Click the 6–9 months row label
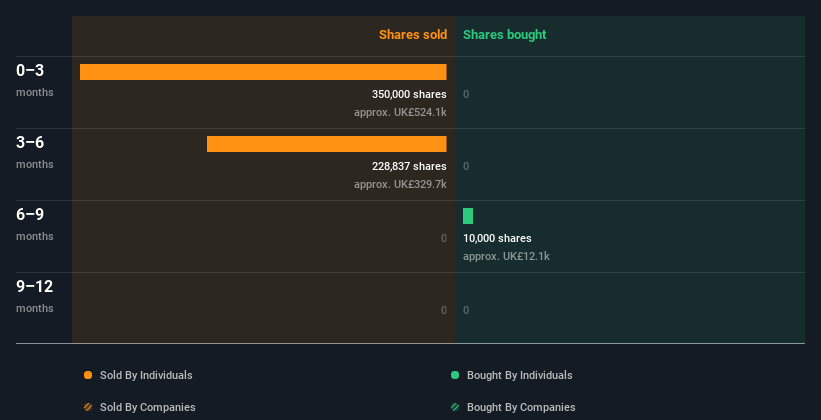Screen dimensions: 821x420 pos(35,224)
